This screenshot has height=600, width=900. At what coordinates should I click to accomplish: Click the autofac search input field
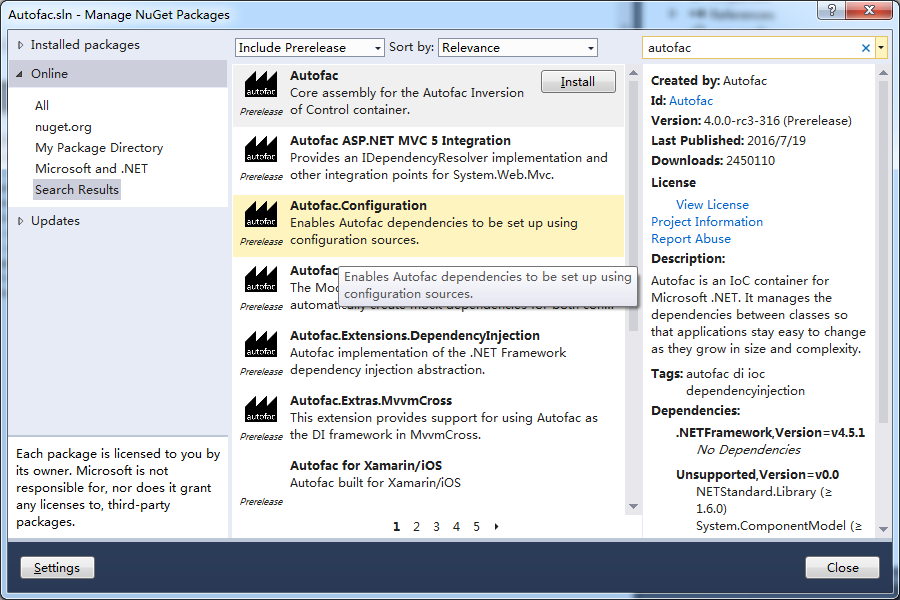point(751,48)
